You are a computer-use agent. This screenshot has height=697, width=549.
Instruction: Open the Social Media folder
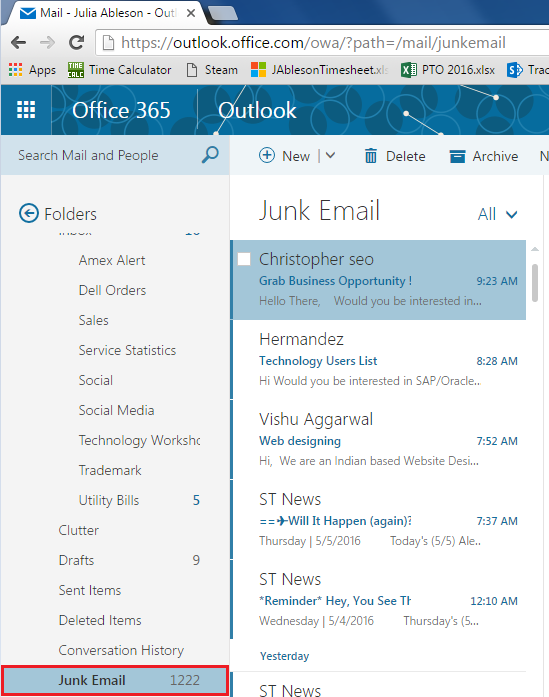pos(116,410)
